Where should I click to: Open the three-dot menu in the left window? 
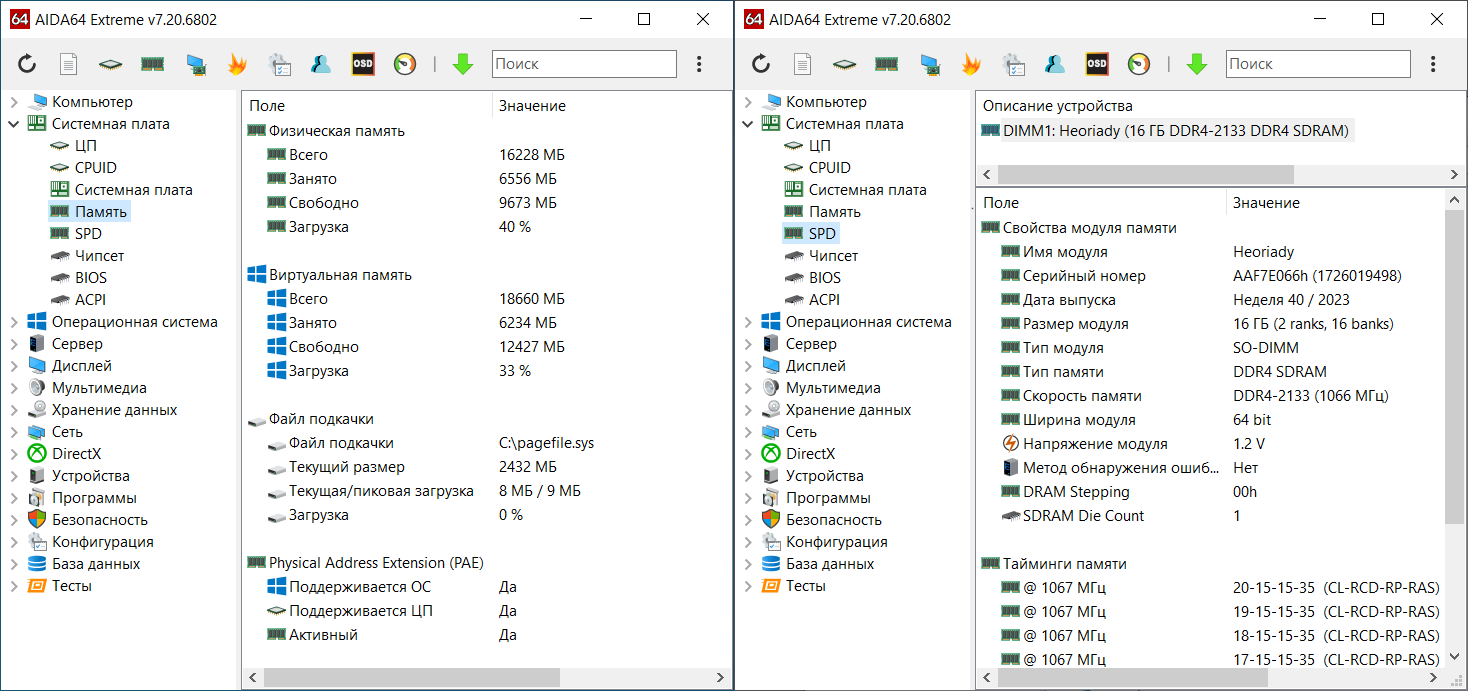699,64
